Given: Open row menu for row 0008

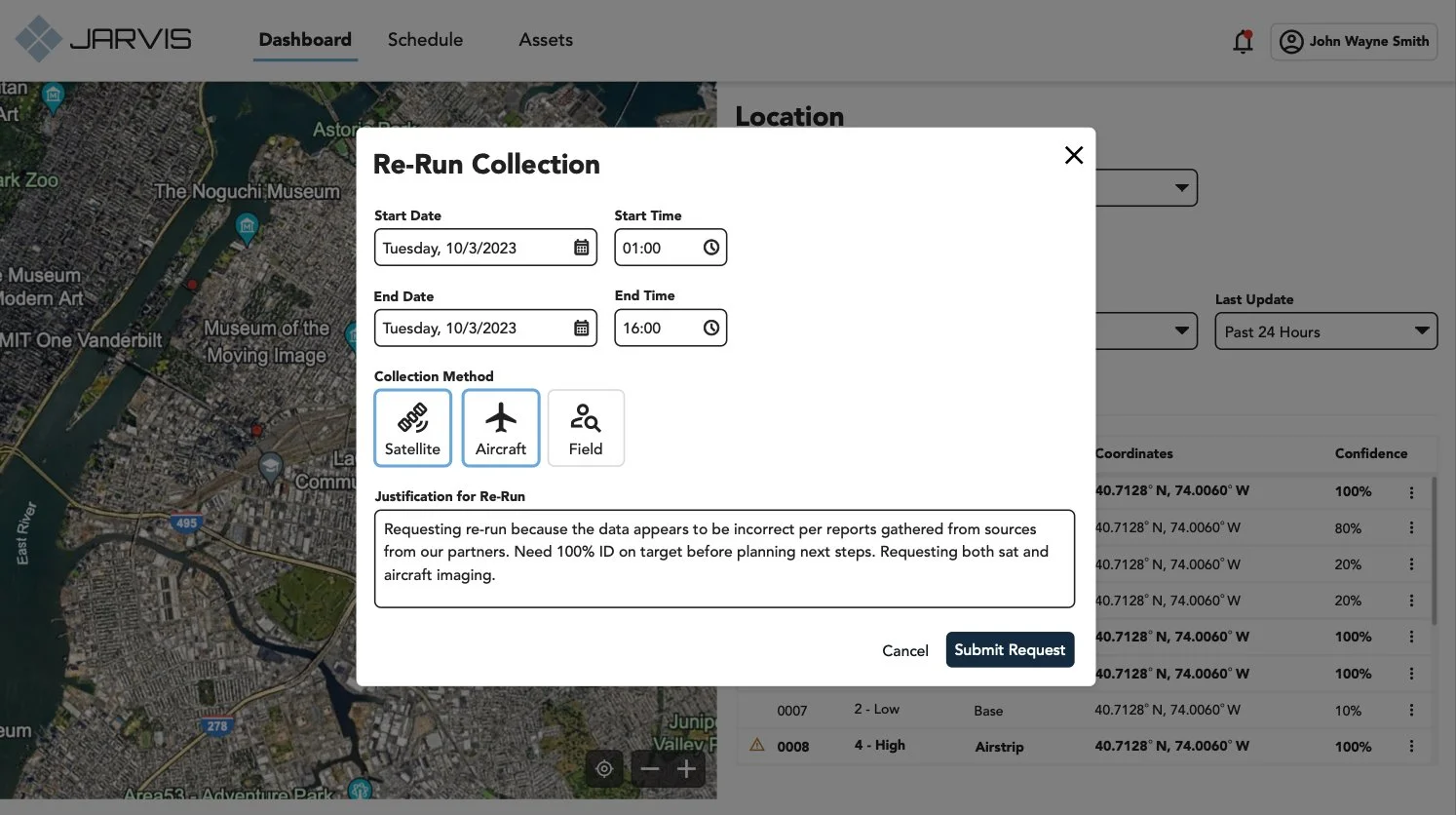Looking at the screenshot, I should point(1411,747).
